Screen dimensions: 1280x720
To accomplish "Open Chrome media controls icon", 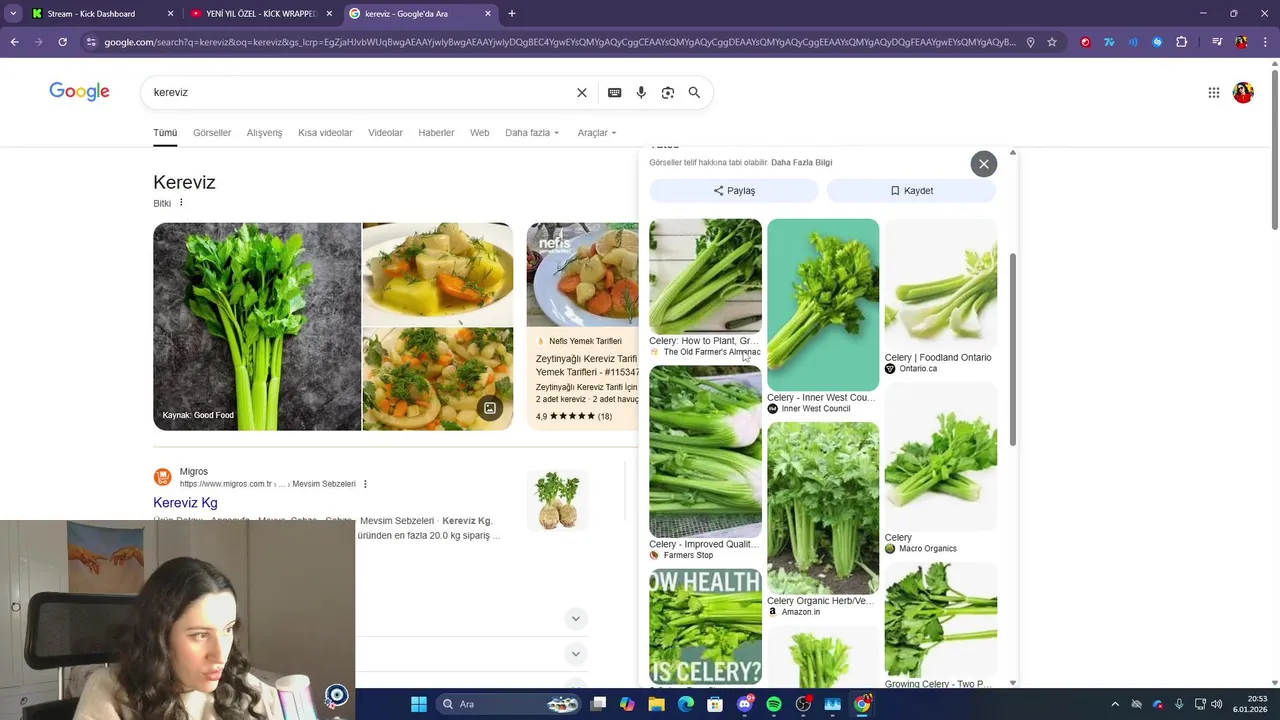I will coord(1217,42).
